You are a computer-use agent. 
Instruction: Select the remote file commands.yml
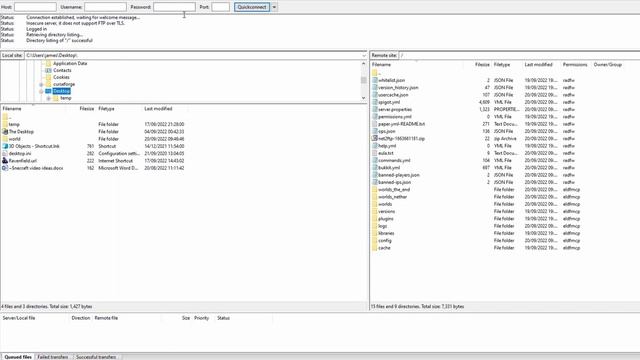point(394,161)
